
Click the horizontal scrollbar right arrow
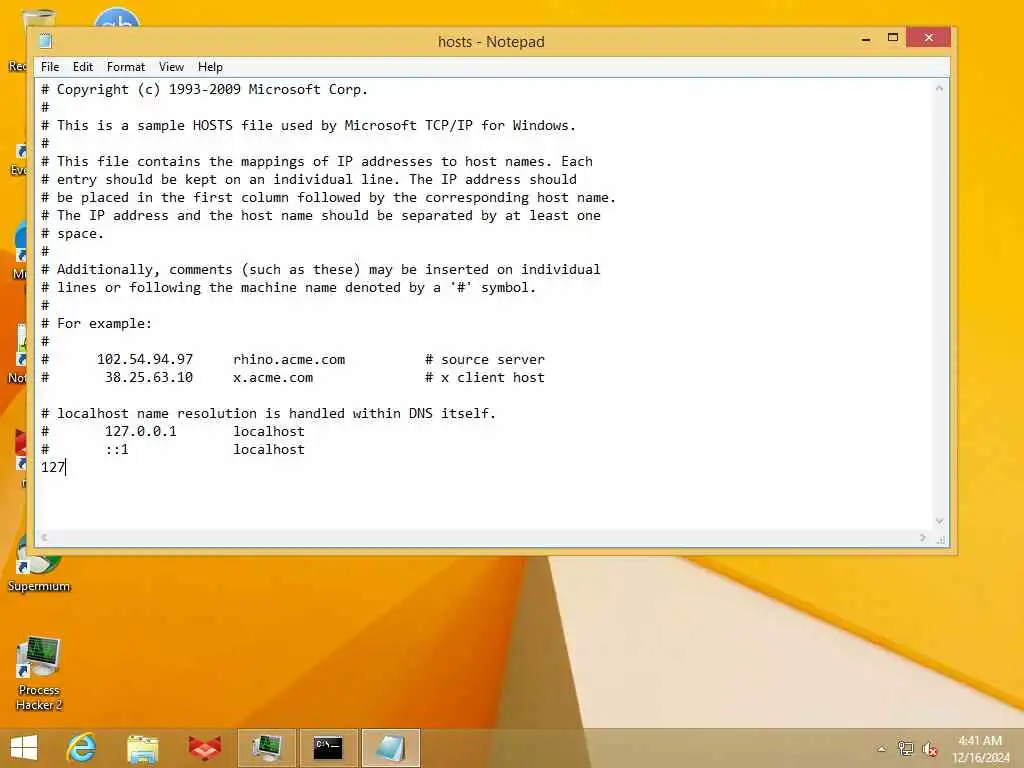coord(923,537)
